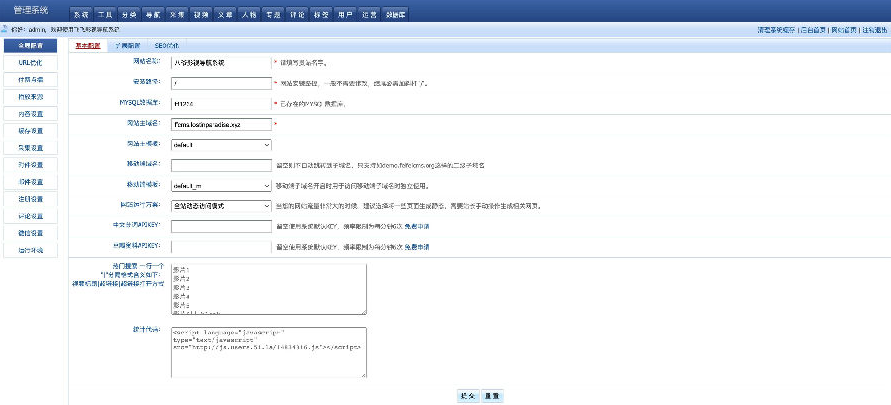Focus the 中文分词APIKEY input field
The width and height of the screenshot is (891, 405).
tap(222, 226)
